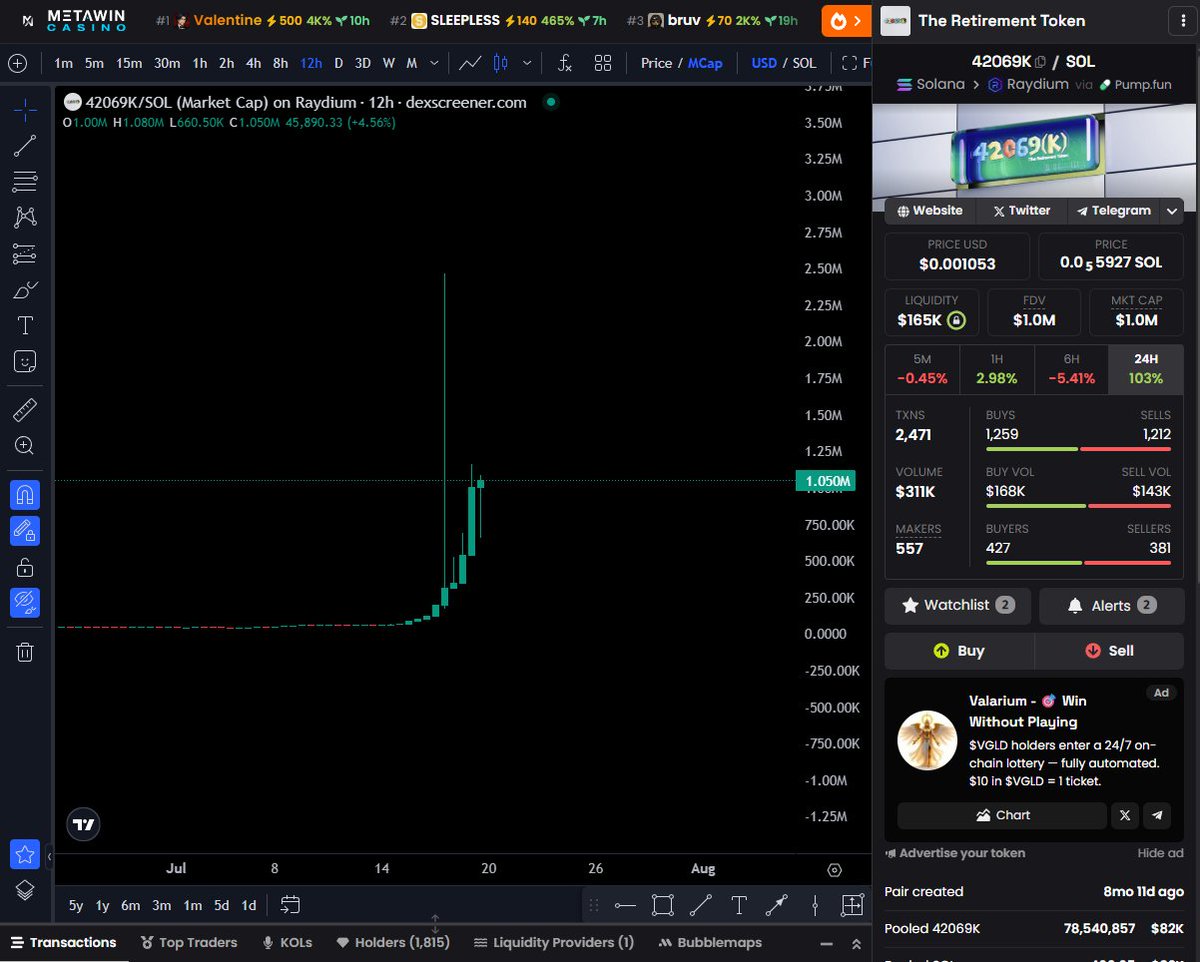
Task: Select the crosshair cursor tool
Action: (x=25, y=110)
